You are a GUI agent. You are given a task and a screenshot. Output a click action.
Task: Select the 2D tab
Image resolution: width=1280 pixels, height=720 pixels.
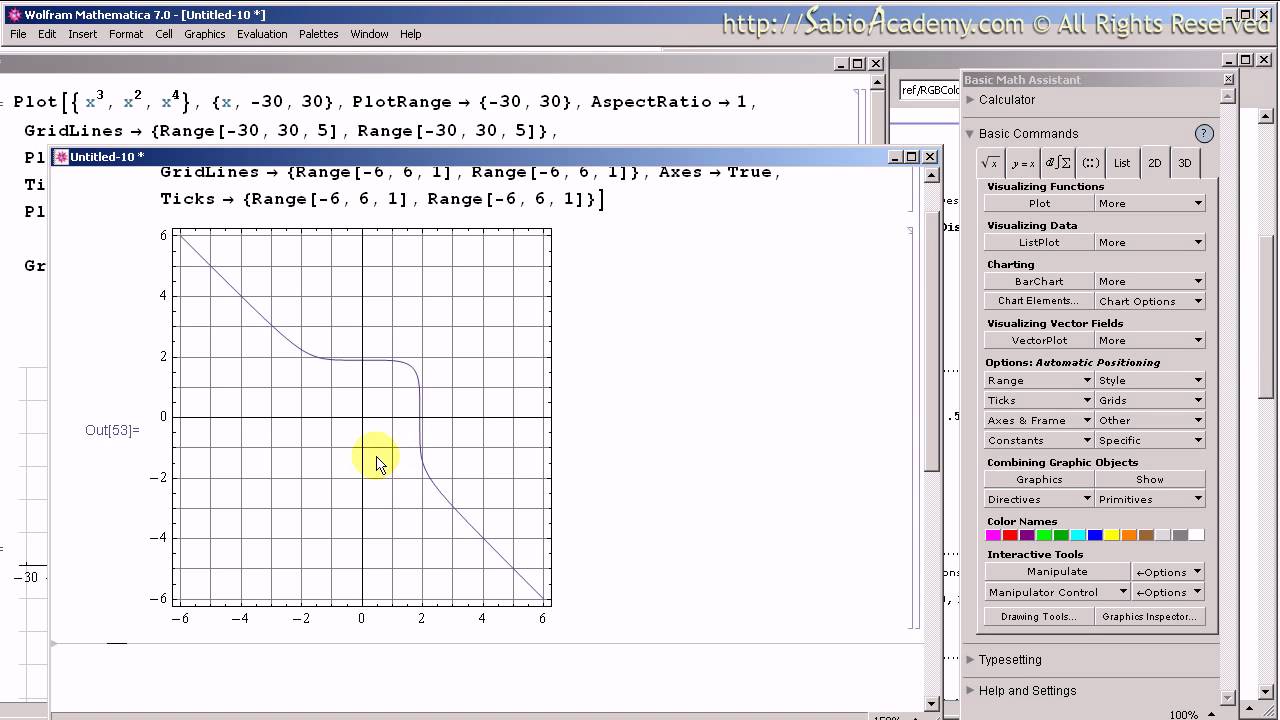(x=1154, y=163)
